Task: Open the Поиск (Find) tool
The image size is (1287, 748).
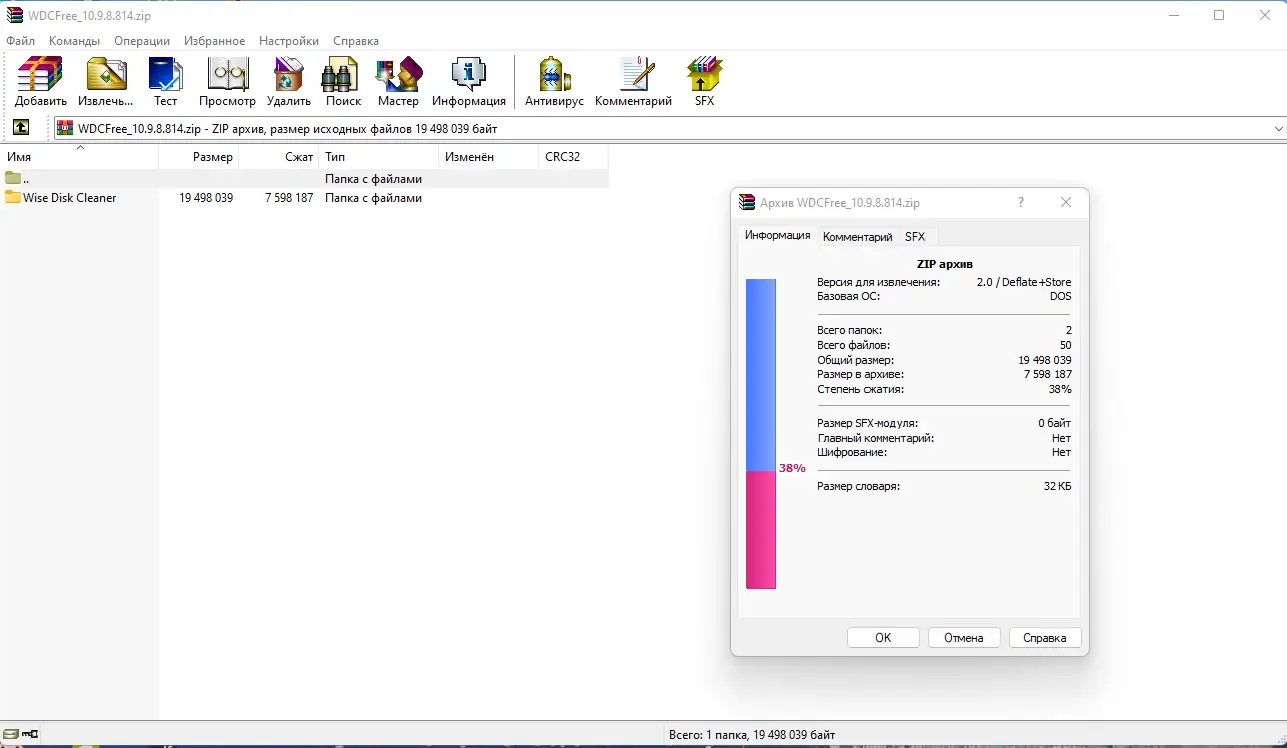Action: coord(341,80)
